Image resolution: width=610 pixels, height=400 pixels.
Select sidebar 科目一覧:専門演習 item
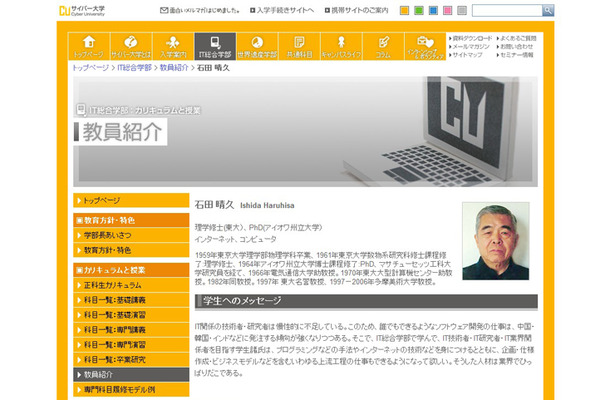(x=131, y=345)
